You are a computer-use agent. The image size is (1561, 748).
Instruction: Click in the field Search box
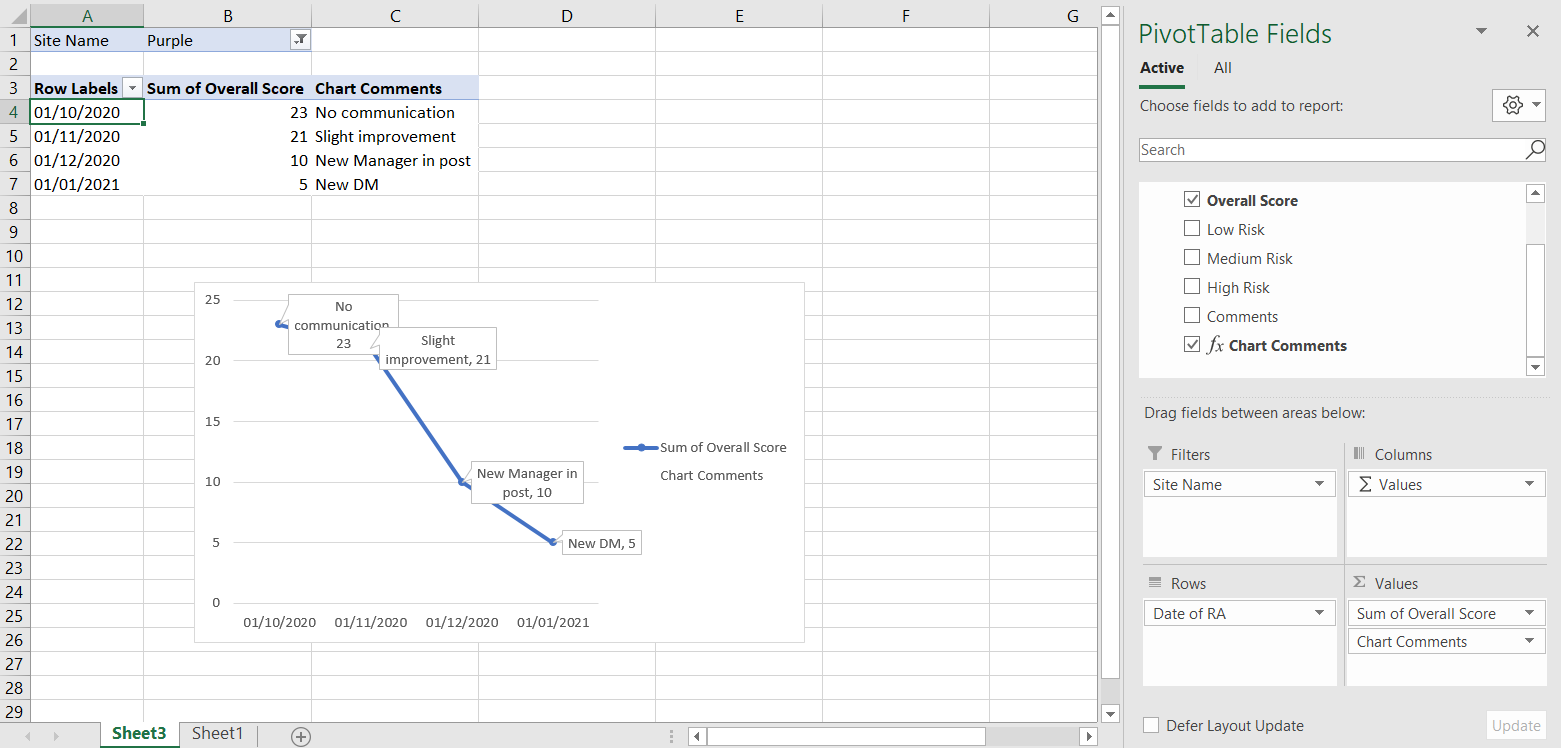[x=1332, y=150]
